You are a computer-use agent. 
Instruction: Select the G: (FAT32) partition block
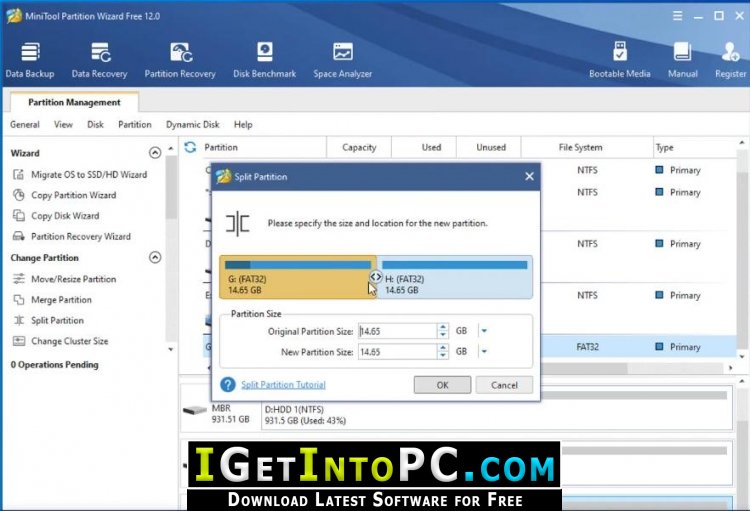tap(298, 277)
